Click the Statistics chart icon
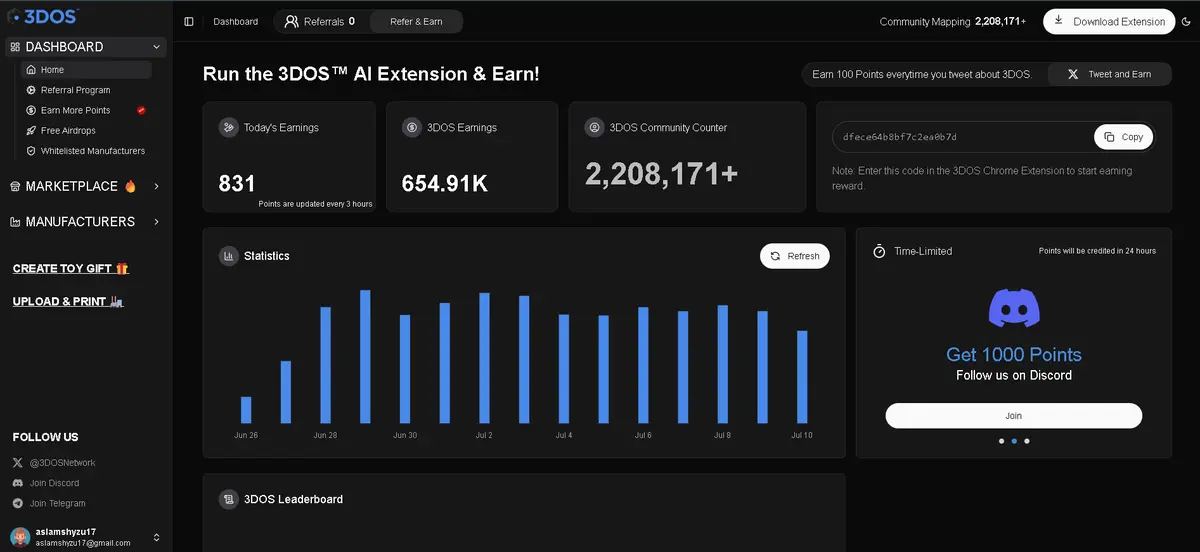 (229, 256)
